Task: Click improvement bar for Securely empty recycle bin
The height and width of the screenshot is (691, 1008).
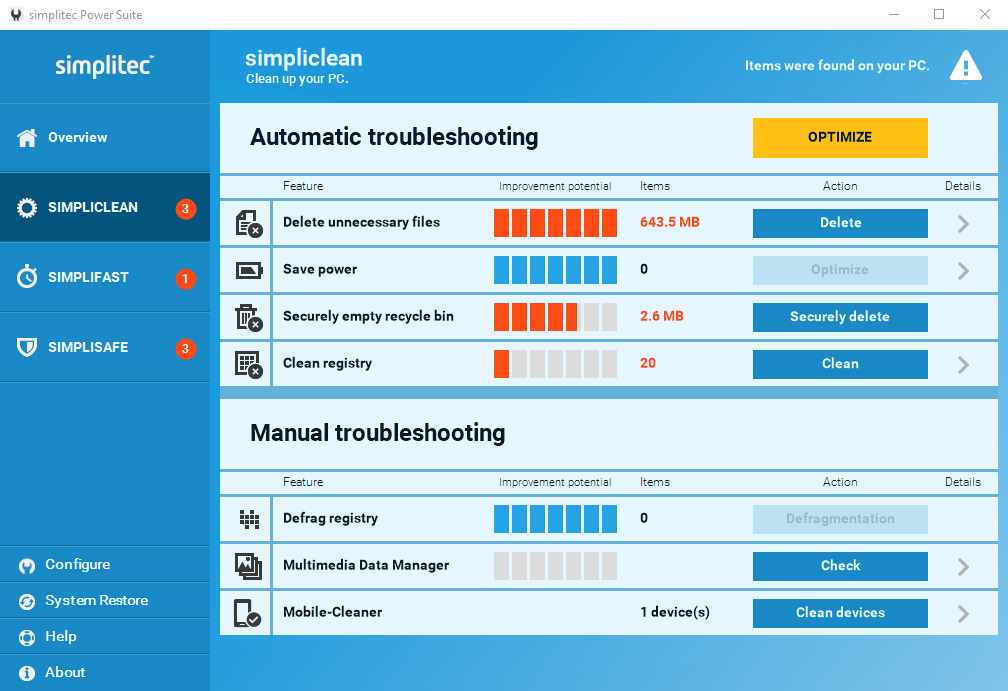Action: click(555, 317)
